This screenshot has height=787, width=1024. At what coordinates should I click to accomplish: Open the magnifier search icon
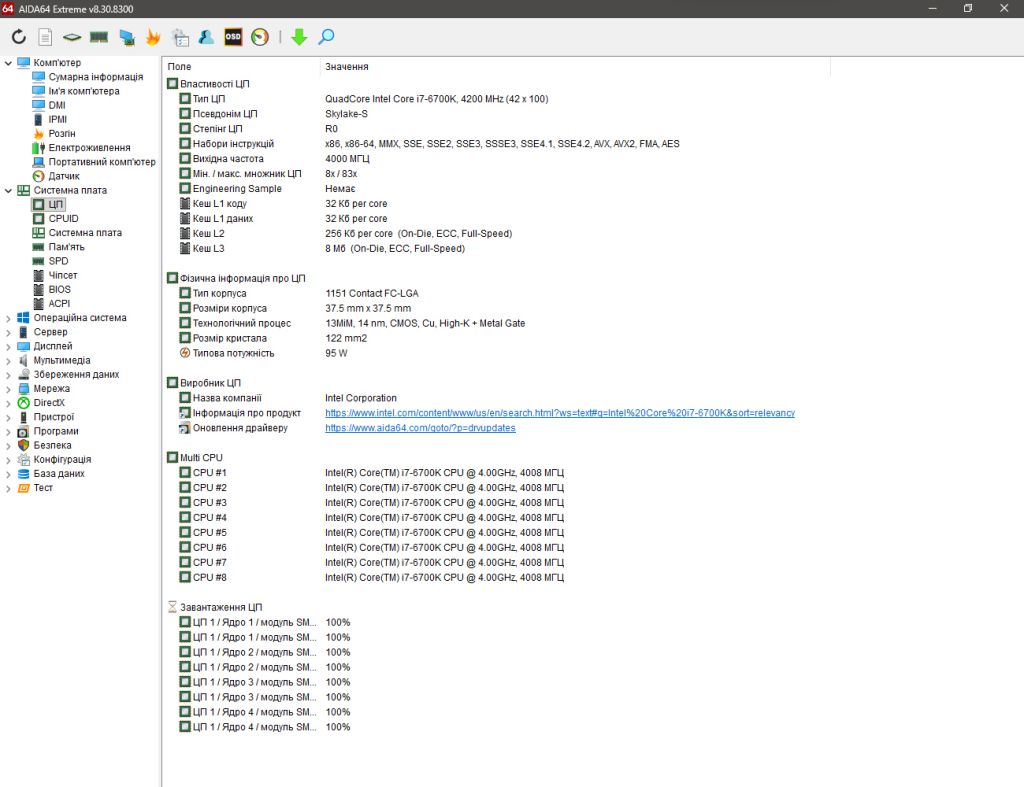point(326,37)
